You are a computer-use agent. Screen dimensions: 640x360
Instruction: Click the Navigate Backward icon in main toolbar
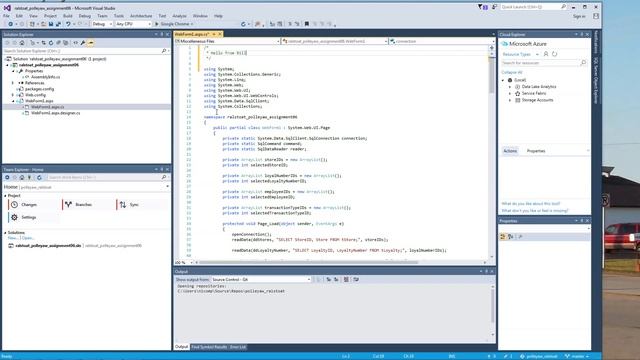tap(10, 24)
